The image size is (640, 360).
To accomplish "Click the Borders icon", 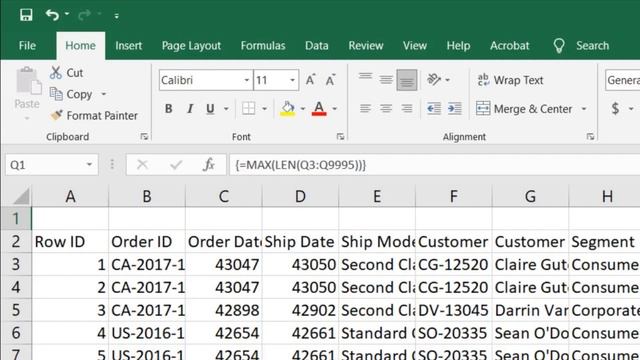I will (x=249, y=109).
